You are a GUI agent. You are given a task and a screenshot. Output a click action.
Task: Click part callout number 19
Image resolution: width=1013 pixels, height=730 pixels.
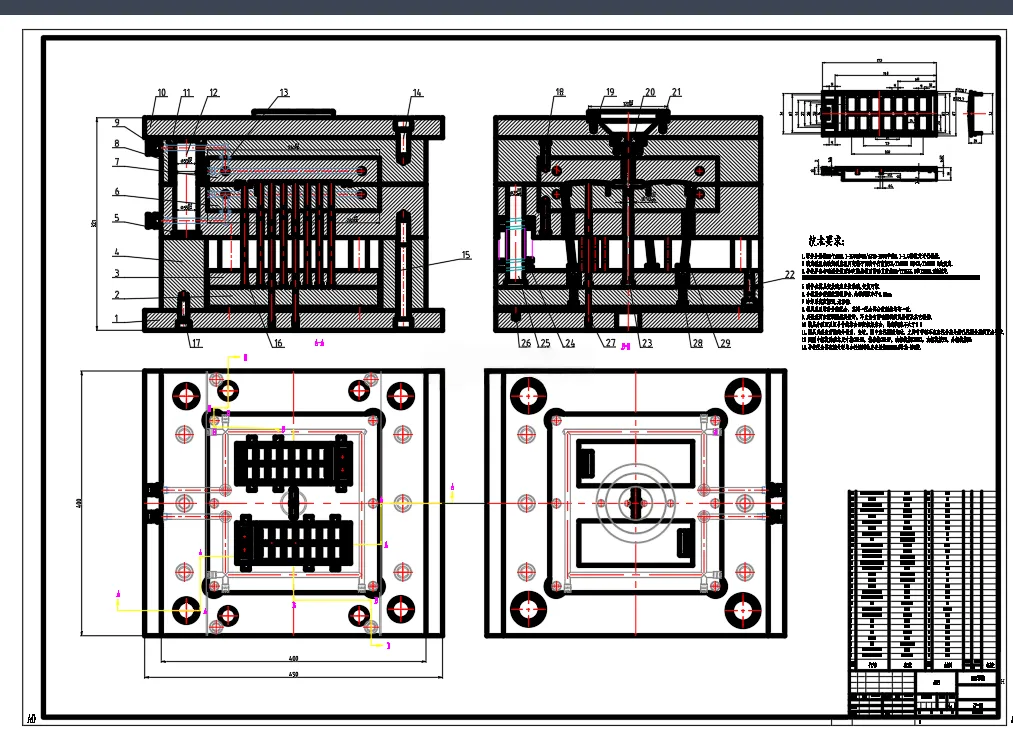[x=610, y=92]
